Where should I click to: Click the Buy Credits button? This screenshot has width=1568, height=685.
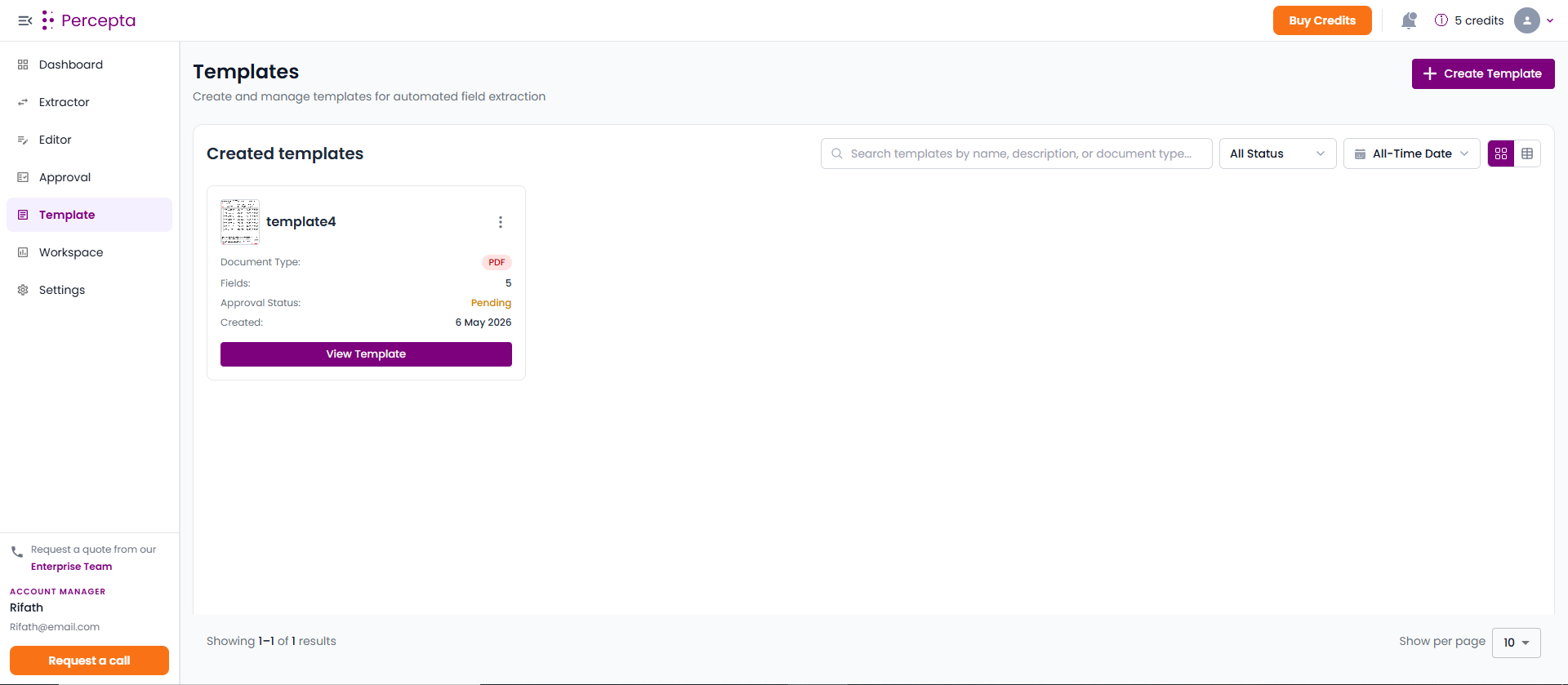[x=1322, y=20]
